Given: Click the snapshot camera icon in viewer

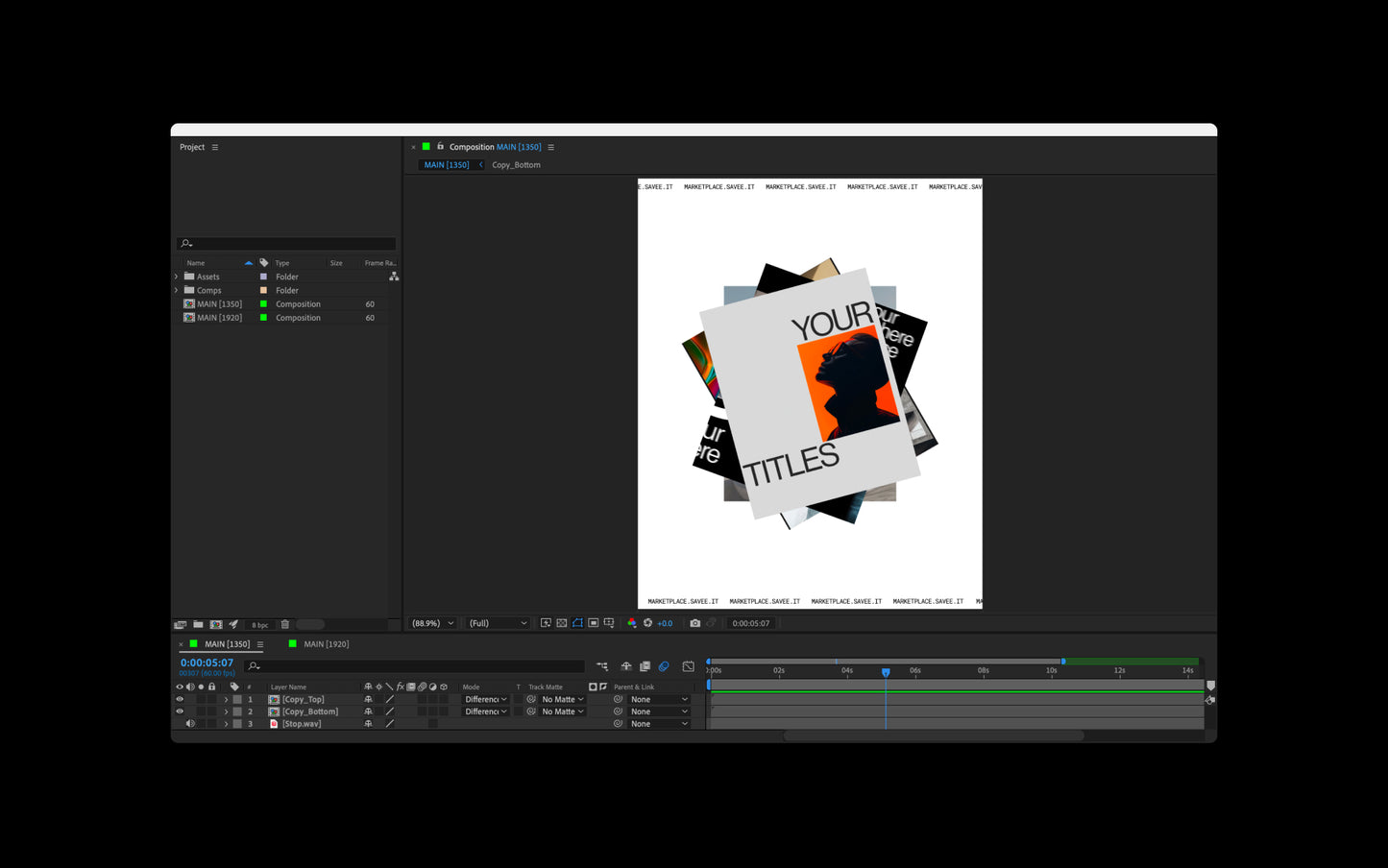Looking at the screenshot, I should point(694,623).
